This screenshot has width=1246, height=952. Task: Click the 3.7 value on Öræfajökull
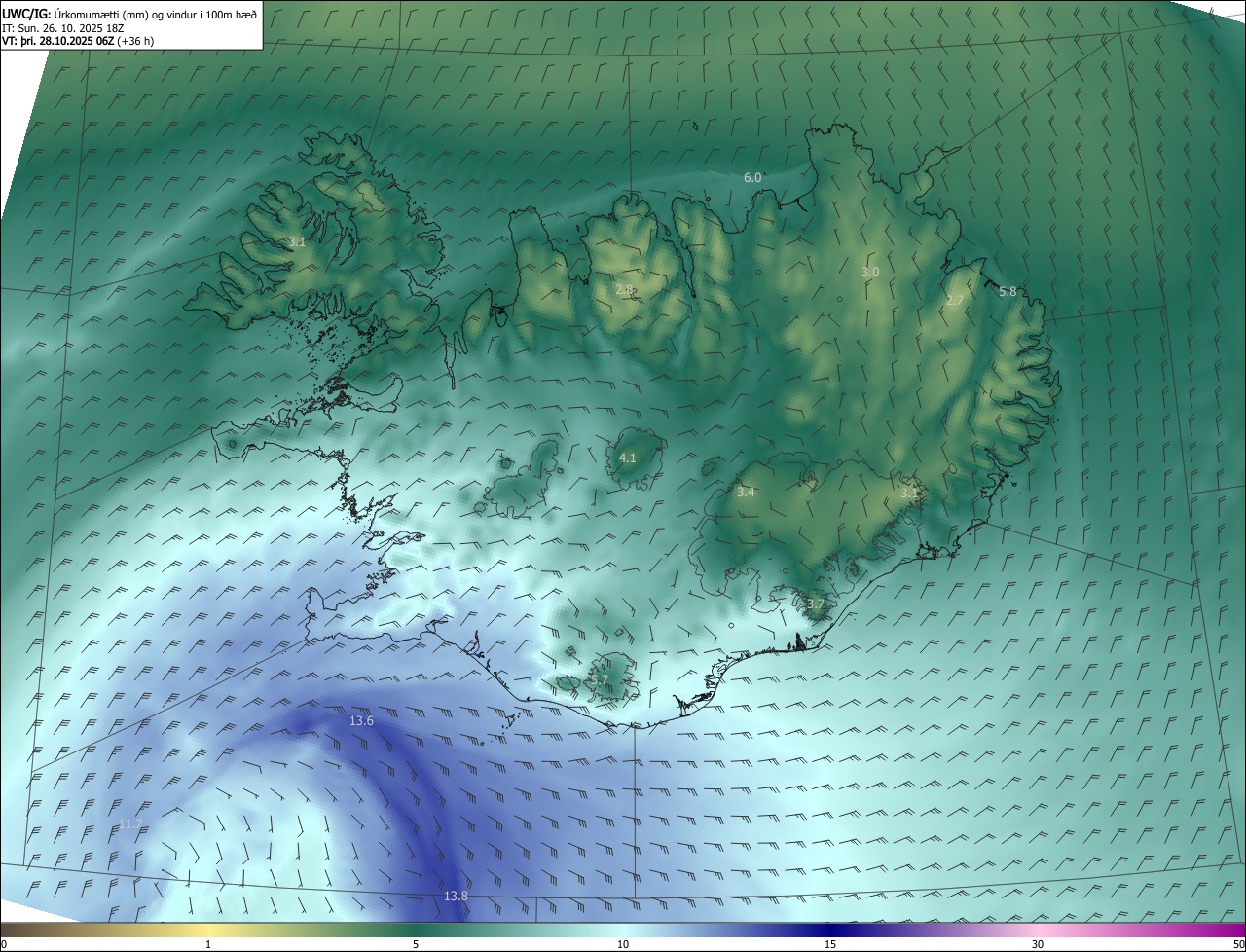[x=815, y=604]
